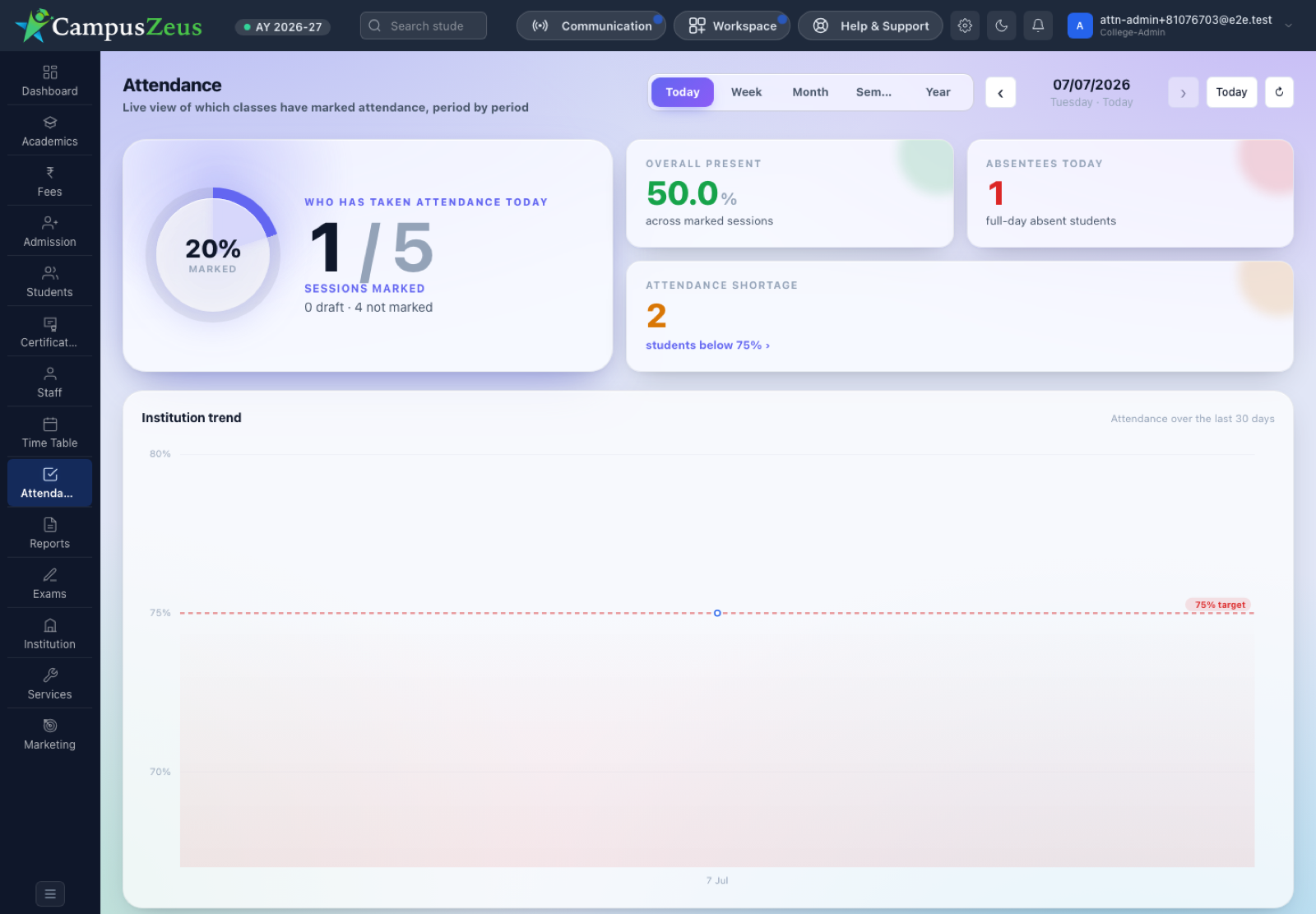Open the AY 2026-27 year selector
1316x914 pixels.
click(283, 27)
